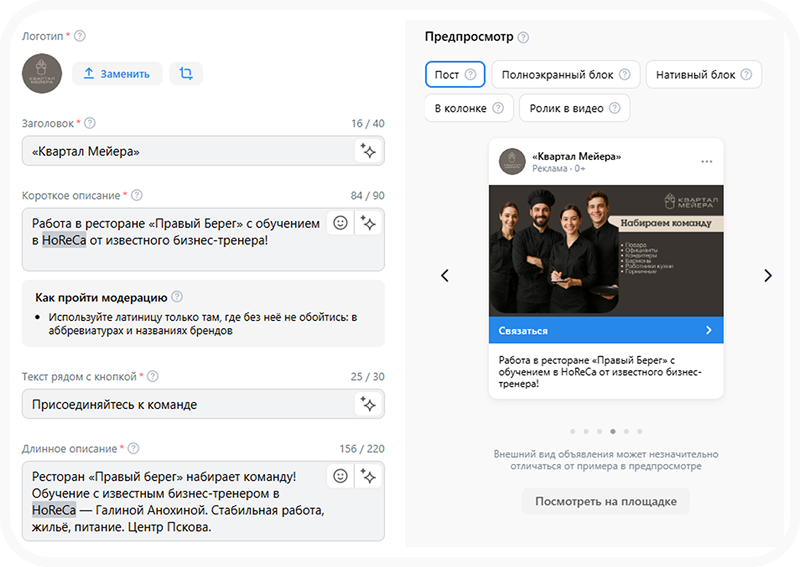Click AI sparkle icon in Короткое описание

click(x=368, y=223)
